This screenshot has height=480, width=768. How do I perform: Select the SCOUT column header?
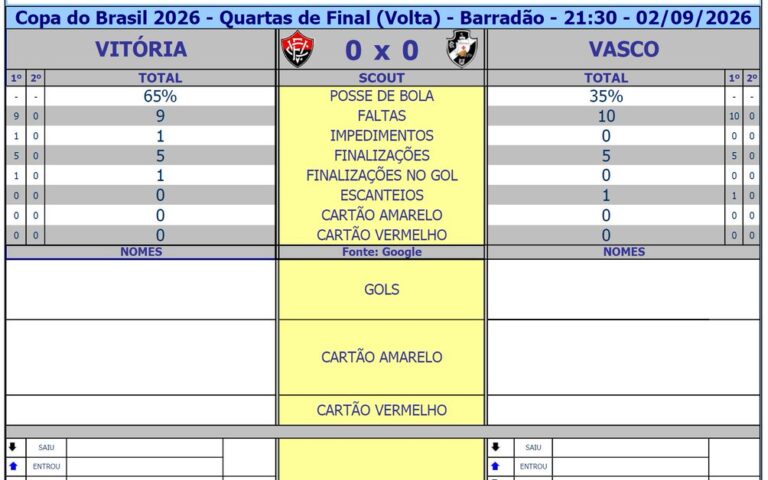(382, 78)
